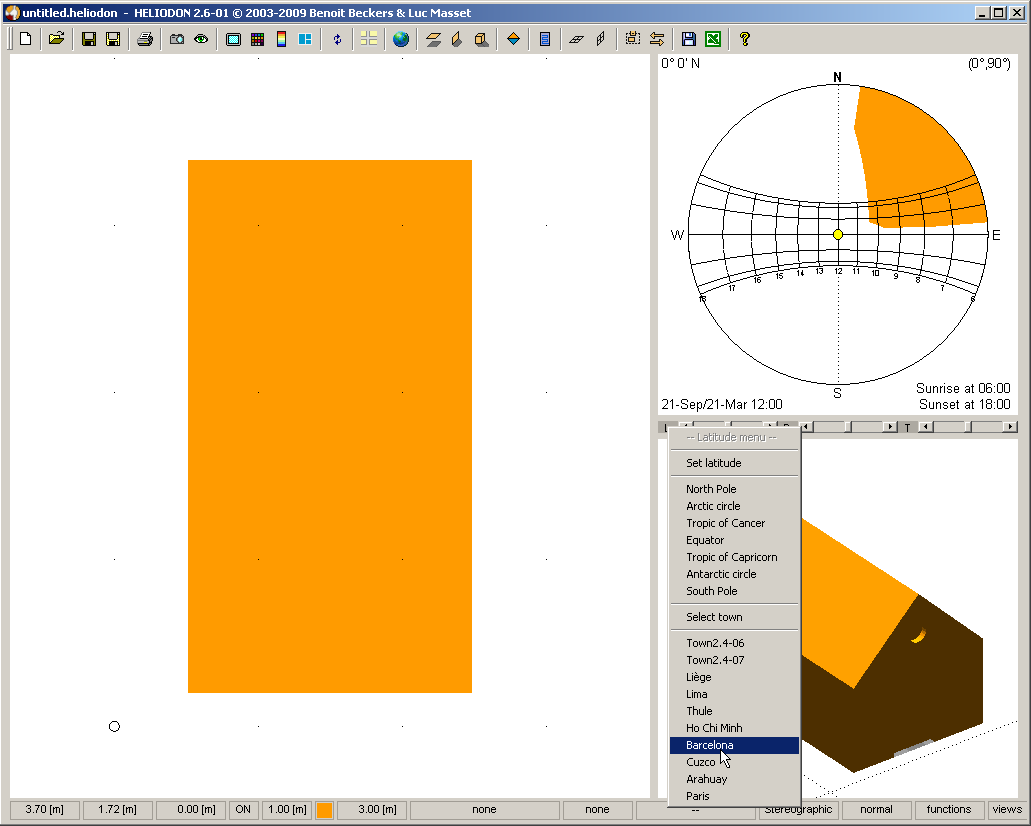Select South Pole latitude

pyautogui.click(x=734, y=591)
